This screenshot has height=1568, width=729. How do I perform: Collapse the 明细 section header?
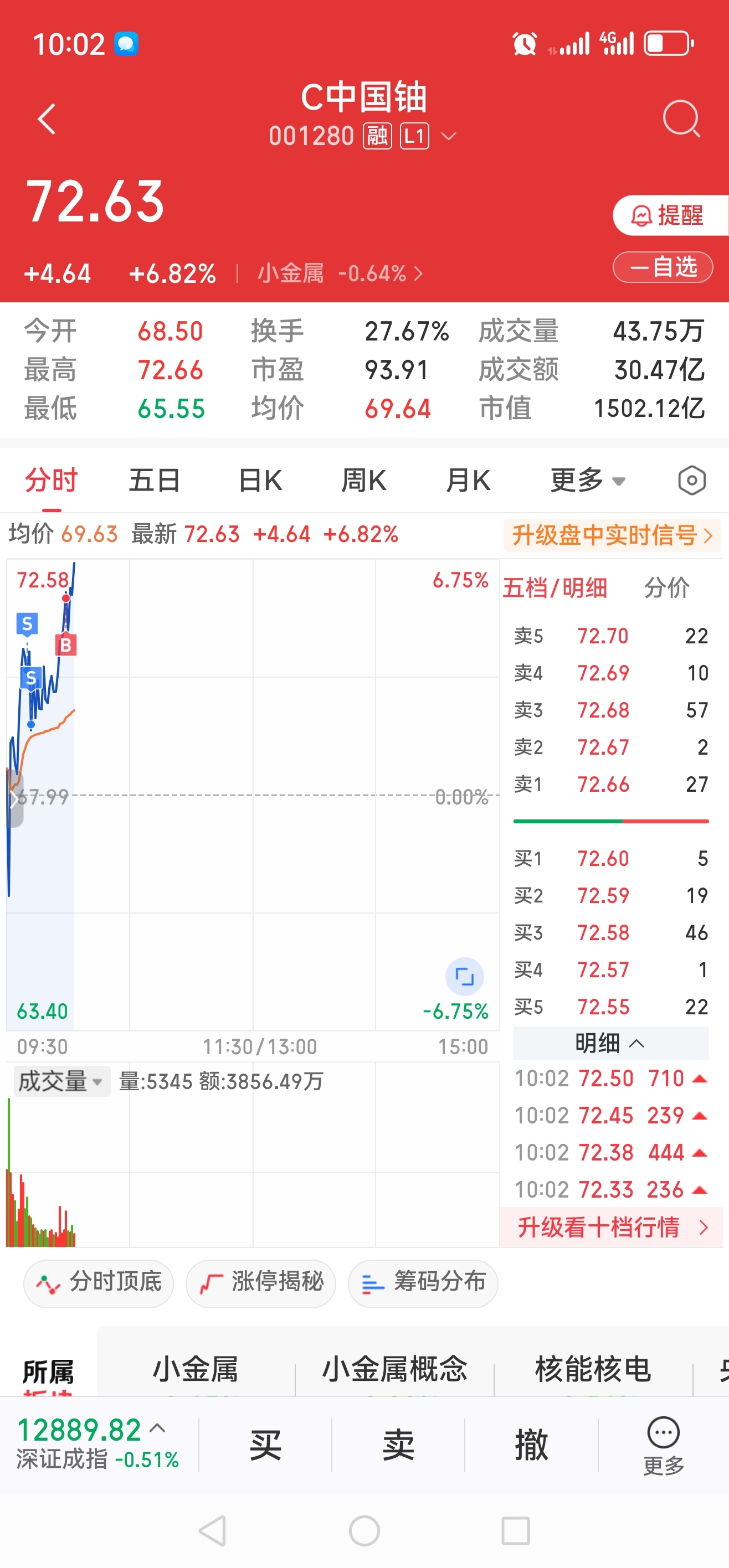[x=611, y=1043]
